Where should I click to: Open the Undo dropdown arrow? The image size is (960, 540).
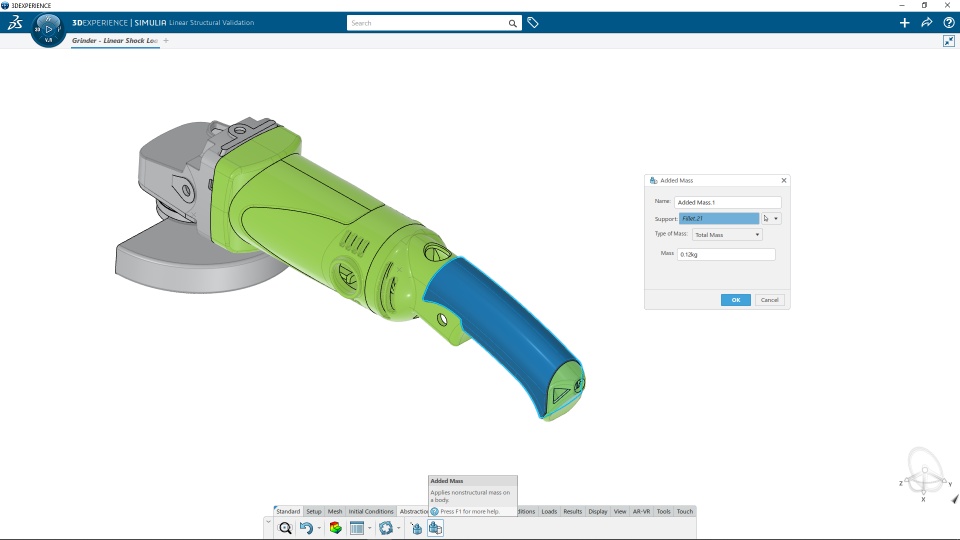tap(319, 528)
